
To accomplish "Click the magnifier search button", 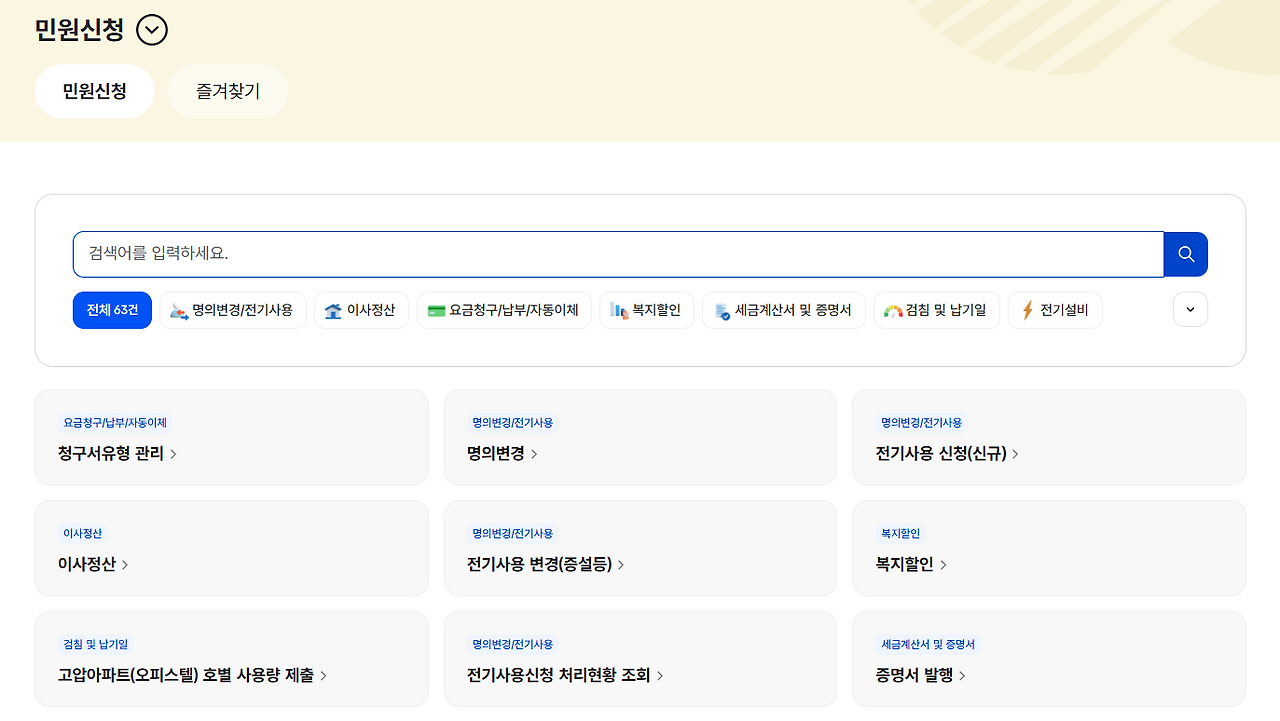I will point(1186,254).
